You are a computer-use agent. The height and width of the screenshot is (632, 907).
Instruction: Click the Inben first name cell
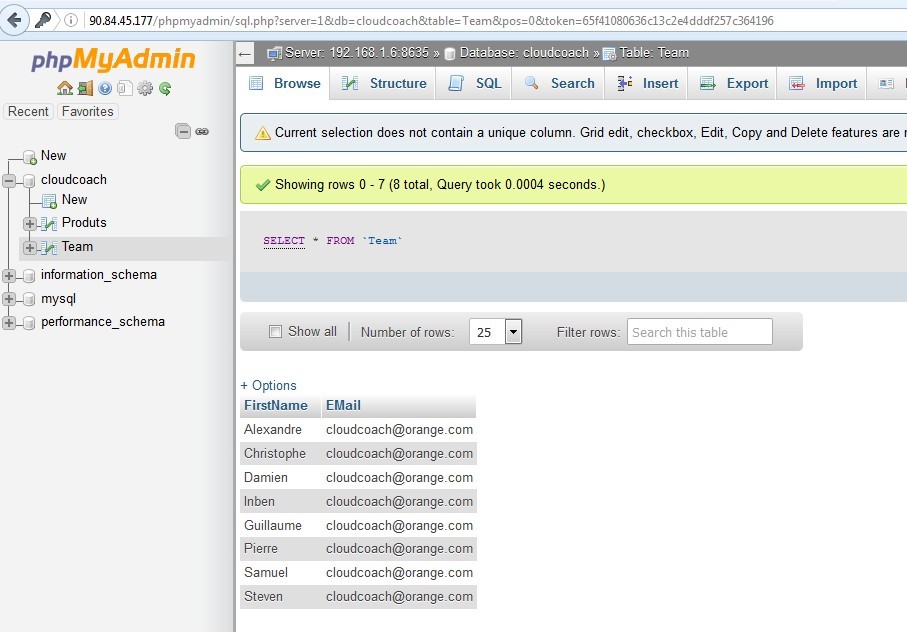pyautogui.click(x=281, y=501)
